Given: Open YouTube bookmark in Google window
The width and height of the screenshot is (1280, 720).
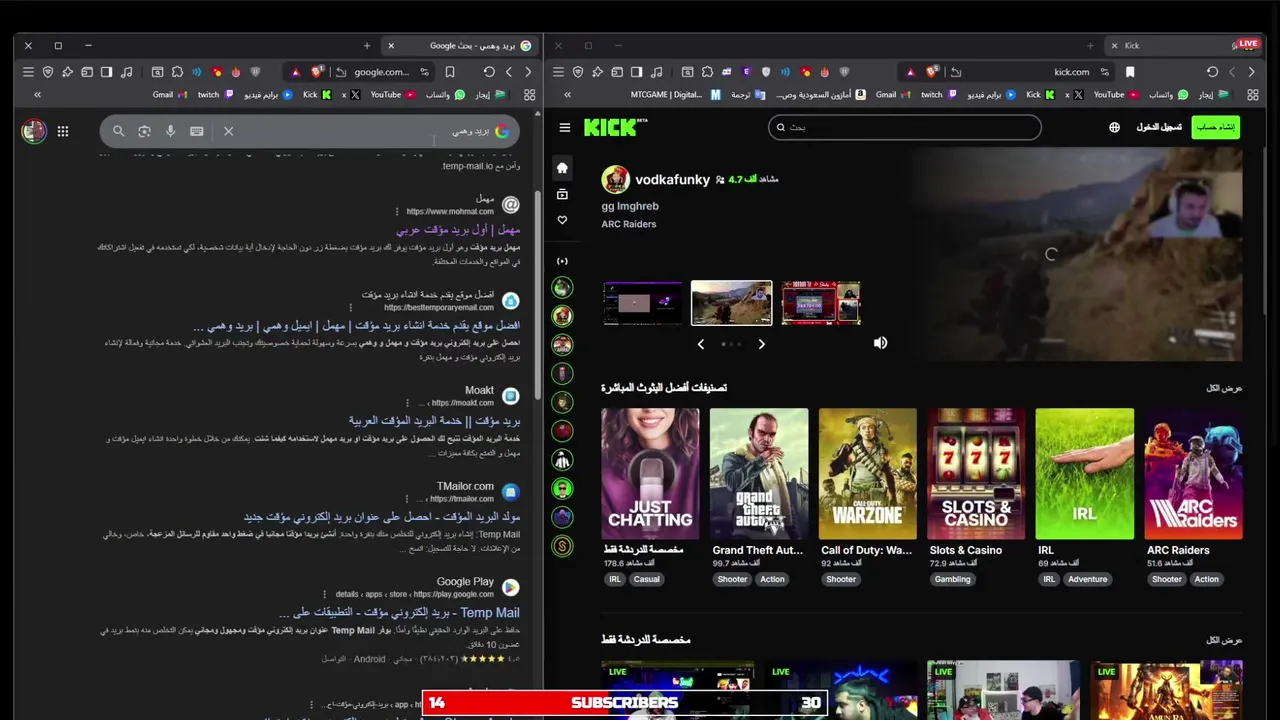Looking at the screenshot, I should (x=393, y=95).
